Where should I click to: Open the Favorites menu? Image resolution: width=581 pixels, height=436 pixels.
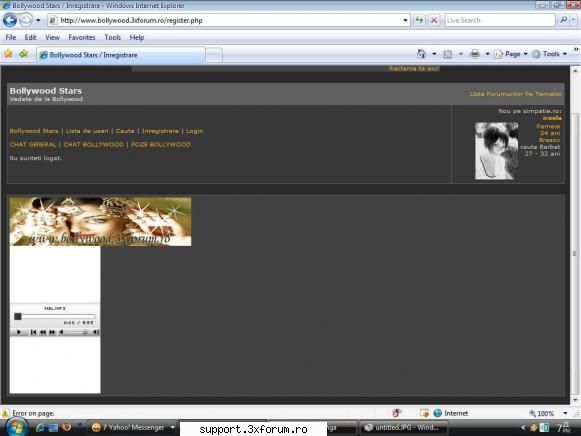point(82,37)
